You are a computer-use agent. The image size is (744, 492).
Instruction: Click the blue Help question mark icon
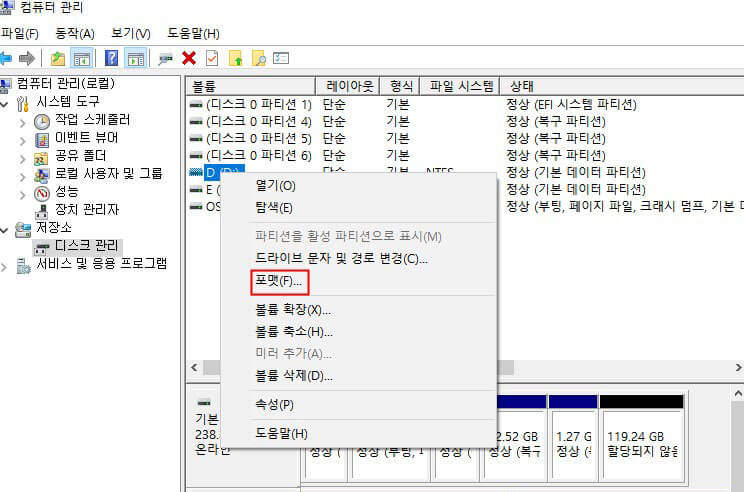click(x=111, y=58)
